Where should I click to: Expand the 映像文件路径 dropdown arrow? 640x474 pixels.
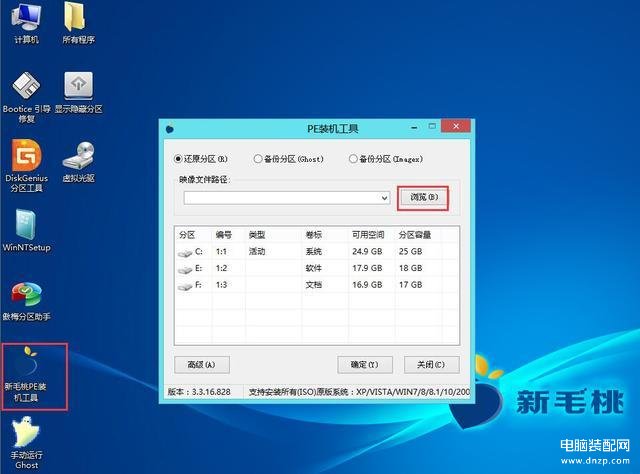click(385, 198)
